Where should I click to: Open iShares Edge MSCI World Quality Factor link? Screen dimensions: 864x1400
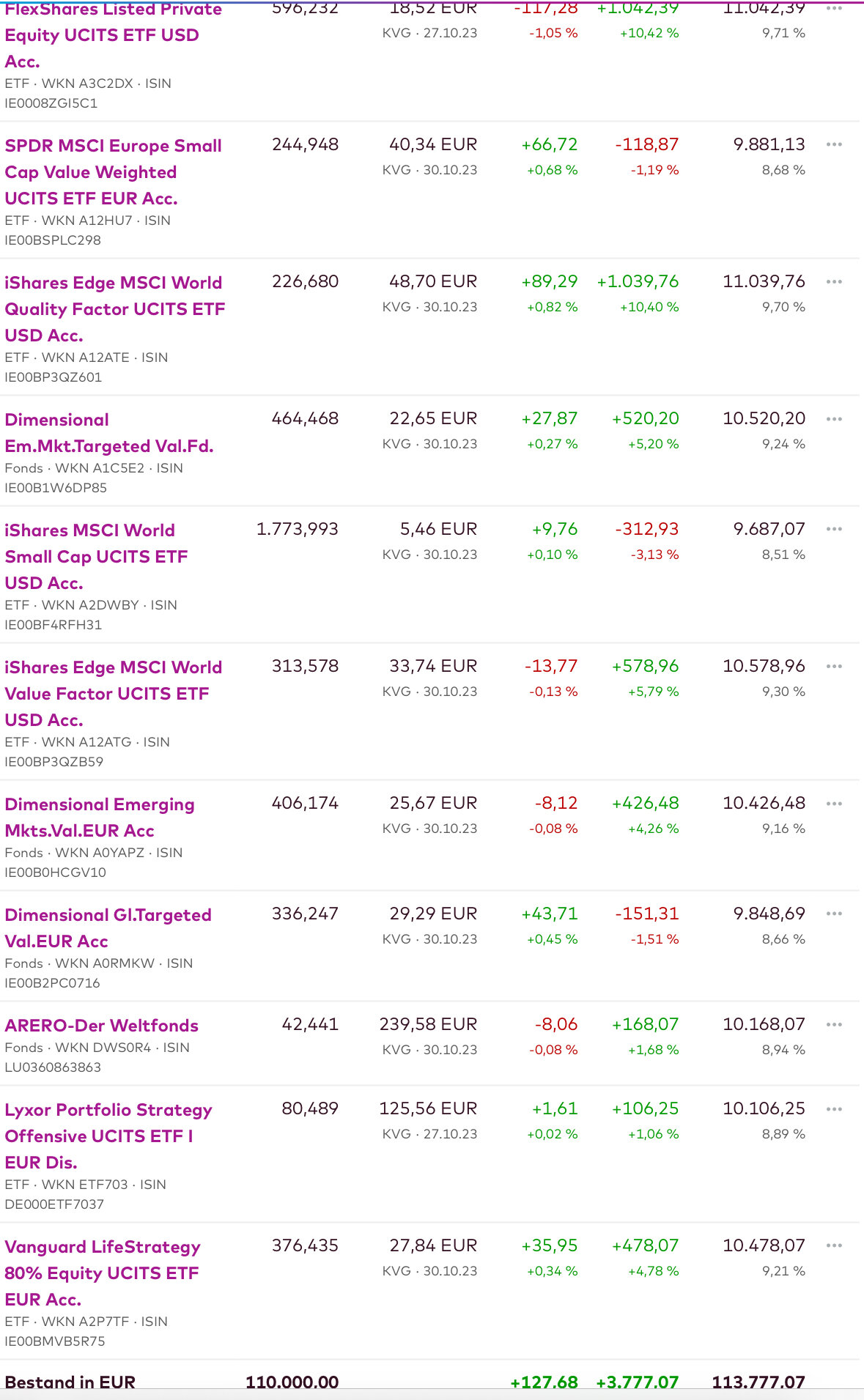pos(114,309)
